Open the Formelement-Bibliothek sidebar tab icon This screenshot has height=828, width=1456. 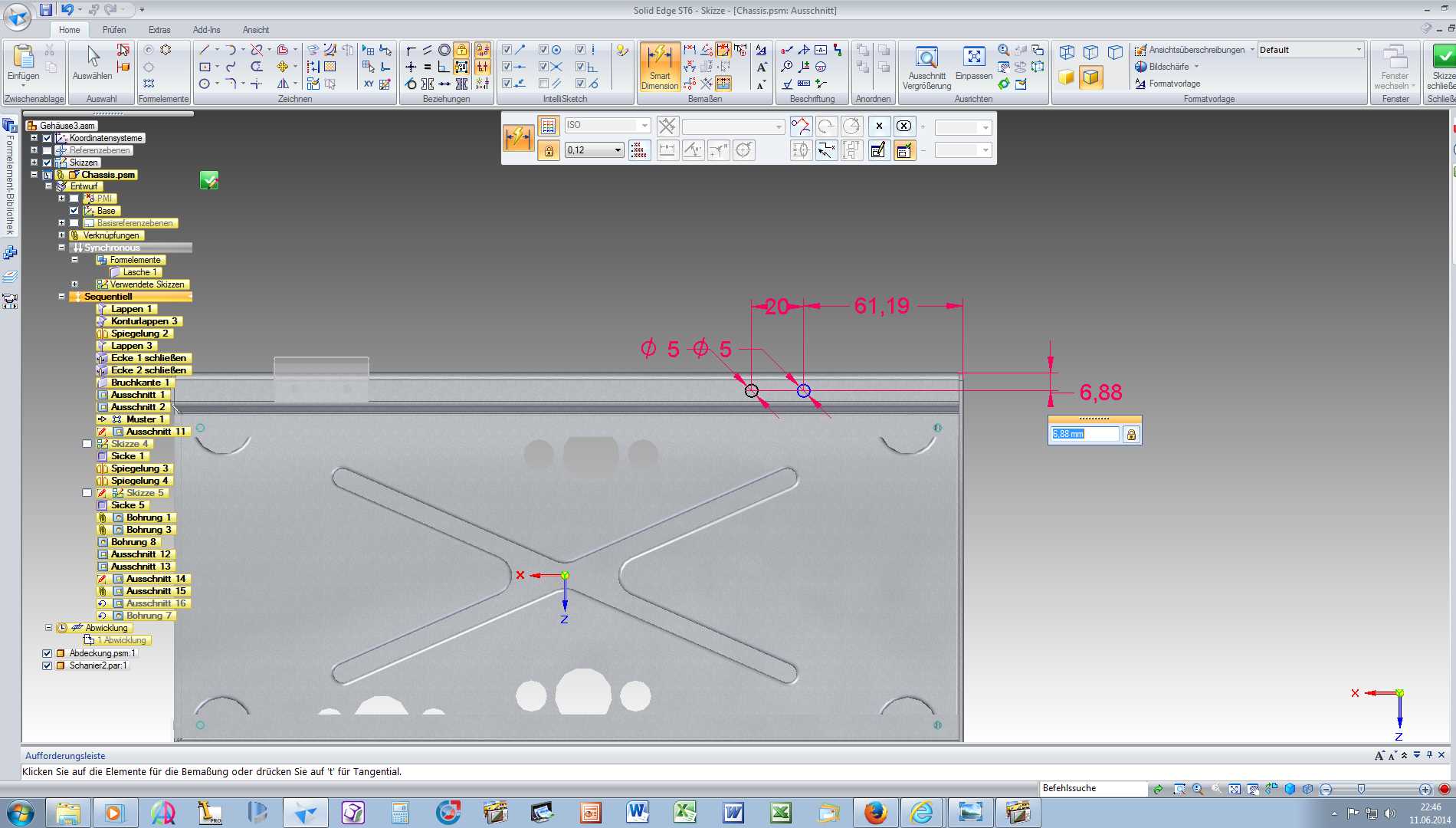tap(10, 126)
